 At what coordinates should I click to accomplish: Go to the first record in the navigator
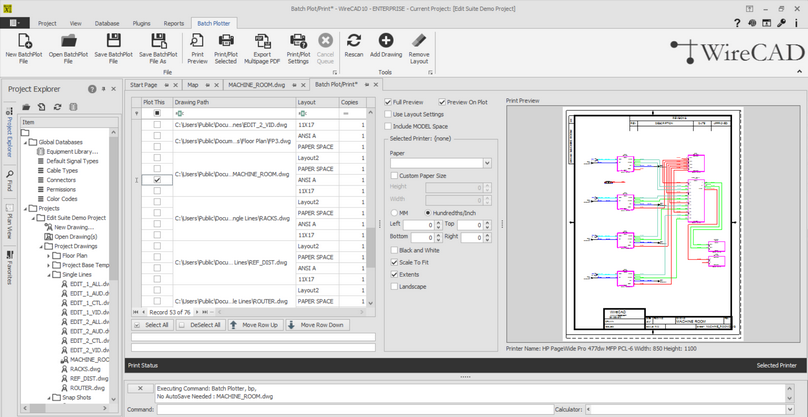[136, 312]
